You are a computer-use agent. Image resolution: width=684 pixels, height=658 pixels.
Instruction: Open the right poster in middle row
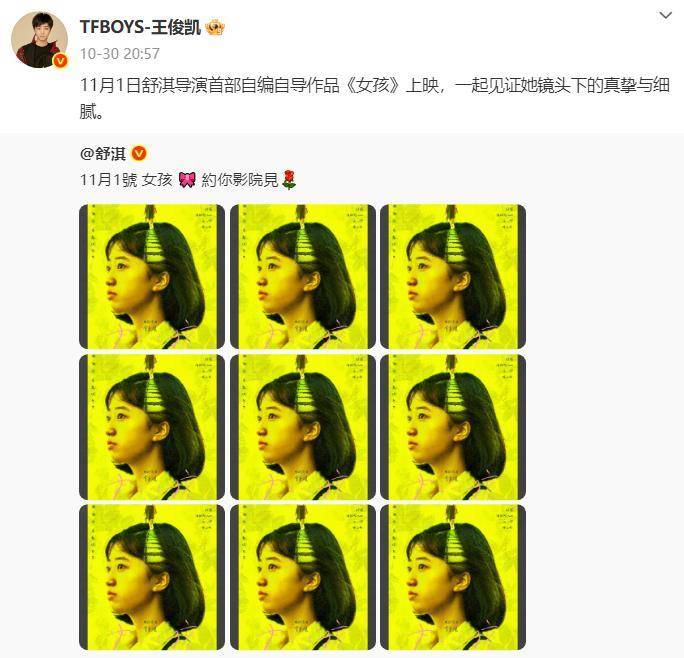(x=453, y=427)
